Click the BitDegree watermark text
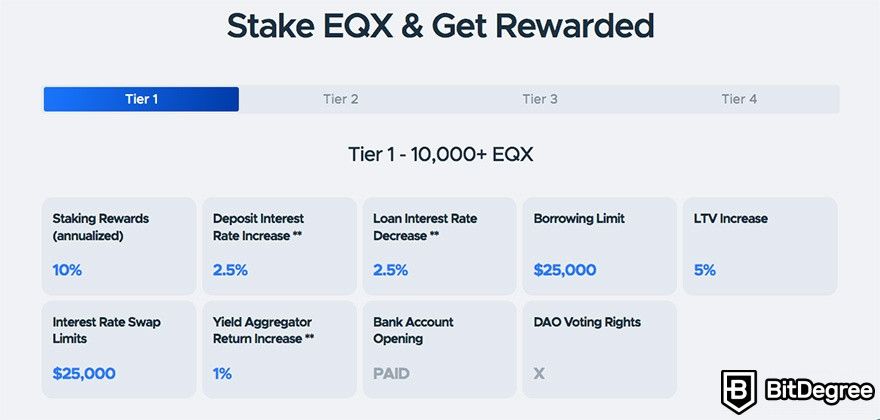Image resolution: width=880 pixels, height=420 pixels. [819, 391]
